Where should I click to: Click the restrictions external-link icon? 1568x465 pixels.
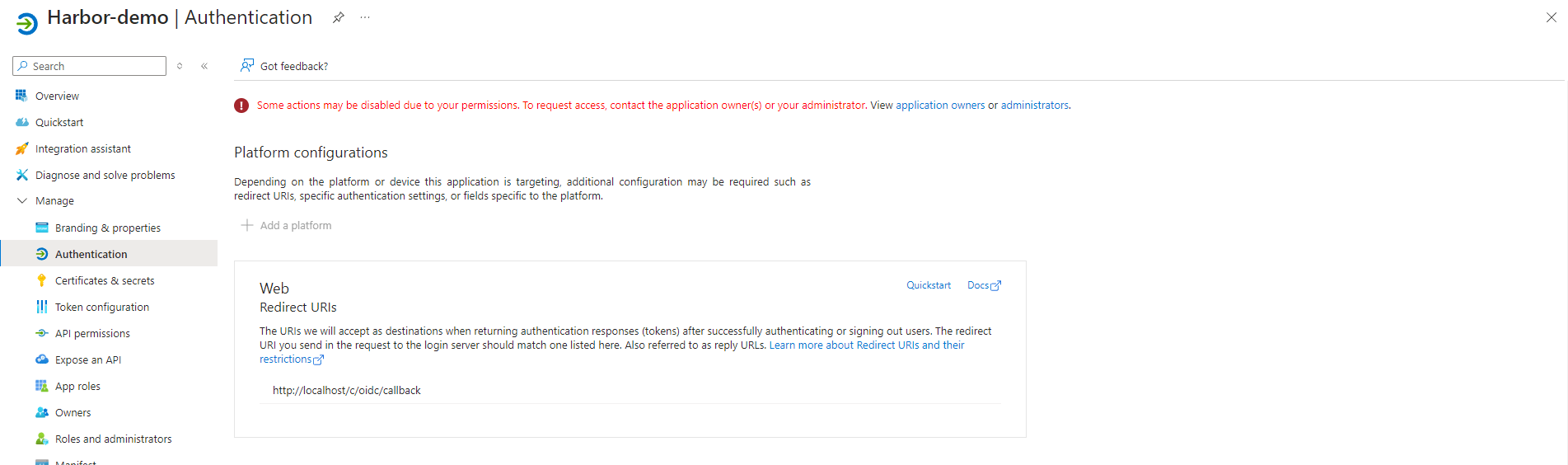click(x=319, y=359)
